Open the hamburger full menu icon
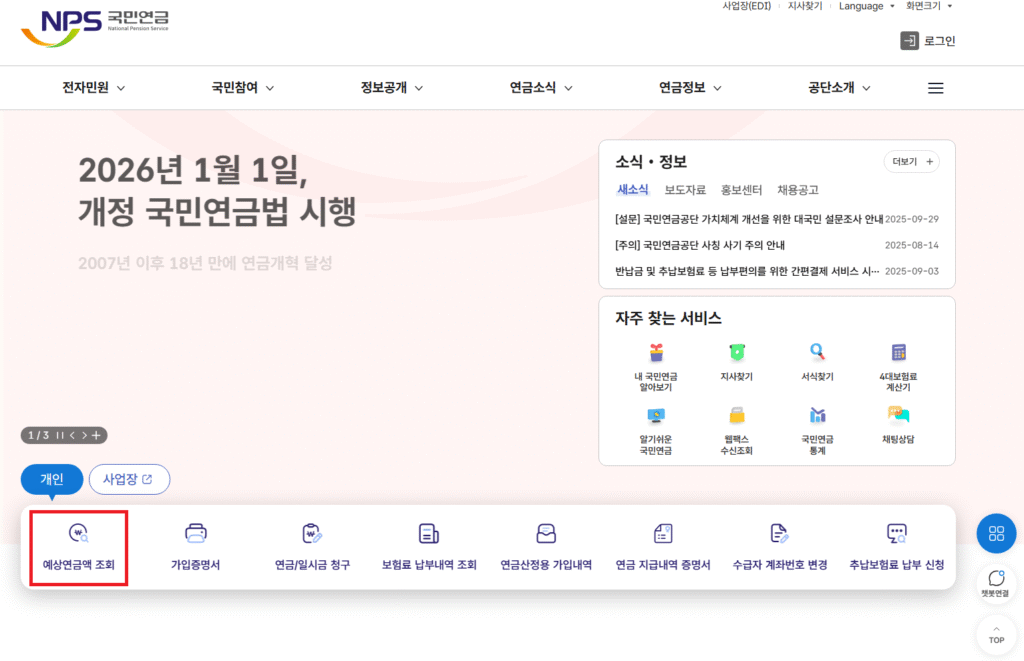Viewport: 1024px width, 661px height. tap(936, 88)
